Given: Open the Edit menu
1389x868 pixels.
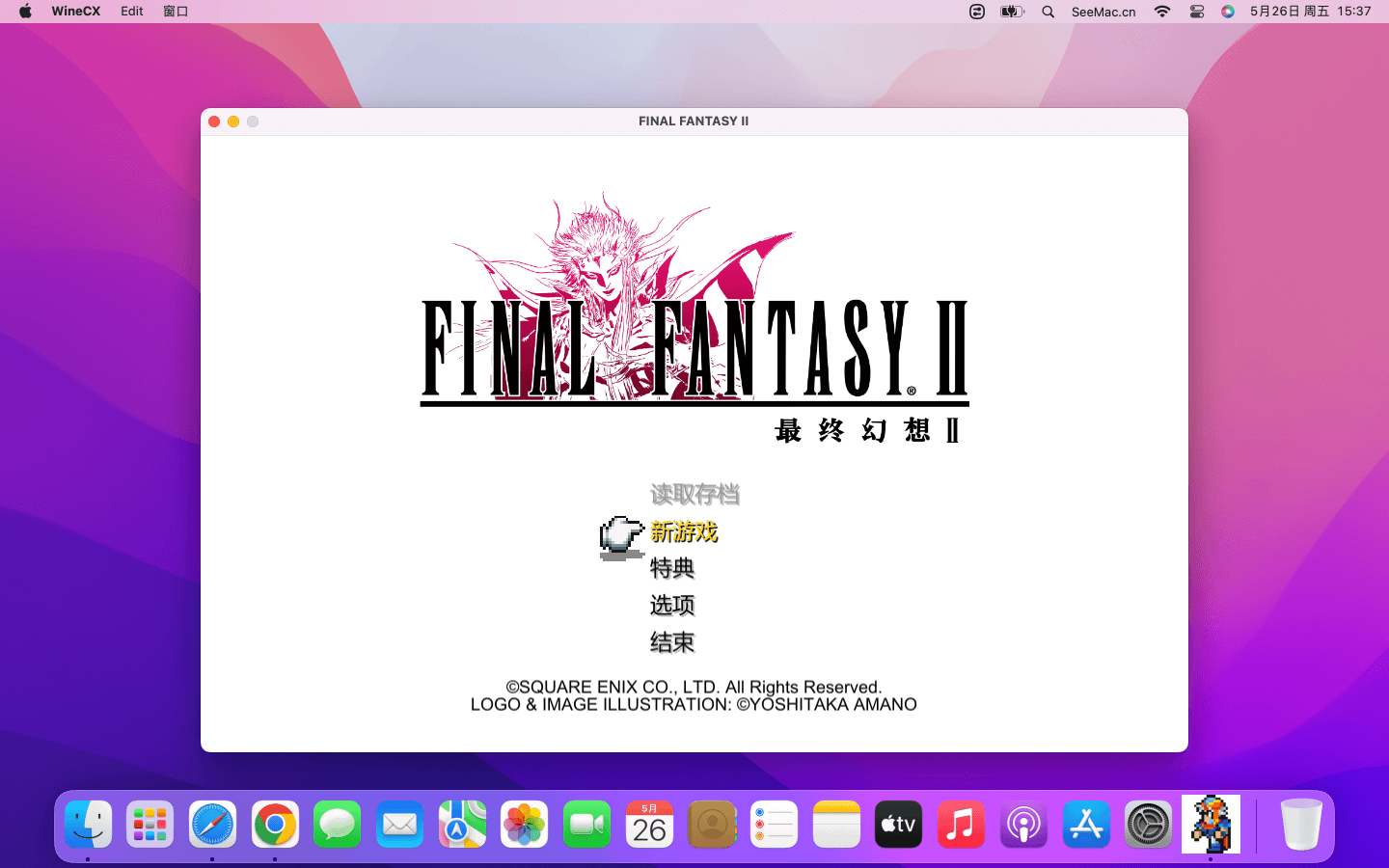Looking at the screenshot, I should pyautogui.click(x=132, y=12).
